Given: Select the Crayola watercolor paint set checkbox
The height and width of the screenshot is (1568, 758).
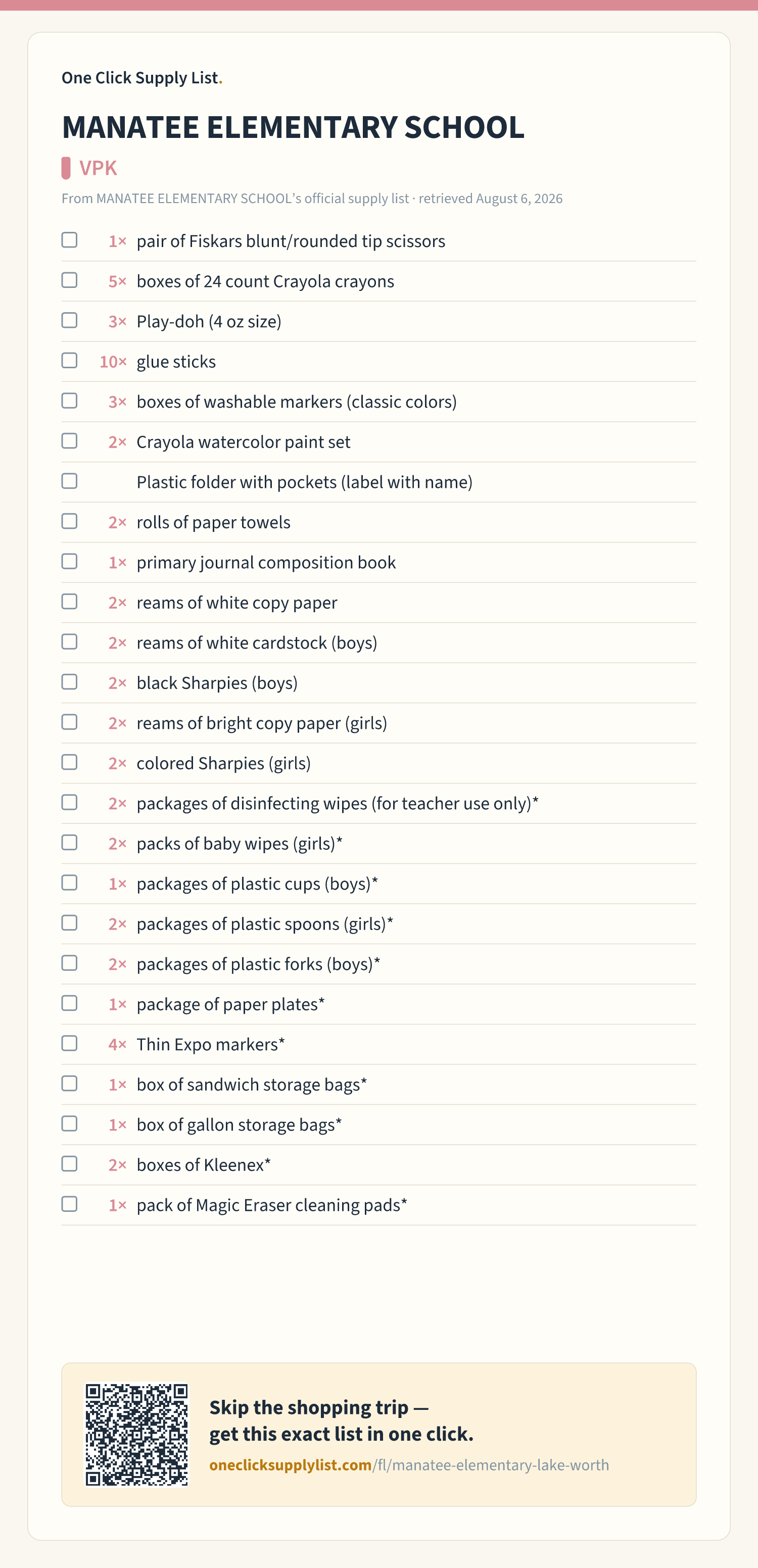Looking at the screenshot, I should (x=69, y=442).
